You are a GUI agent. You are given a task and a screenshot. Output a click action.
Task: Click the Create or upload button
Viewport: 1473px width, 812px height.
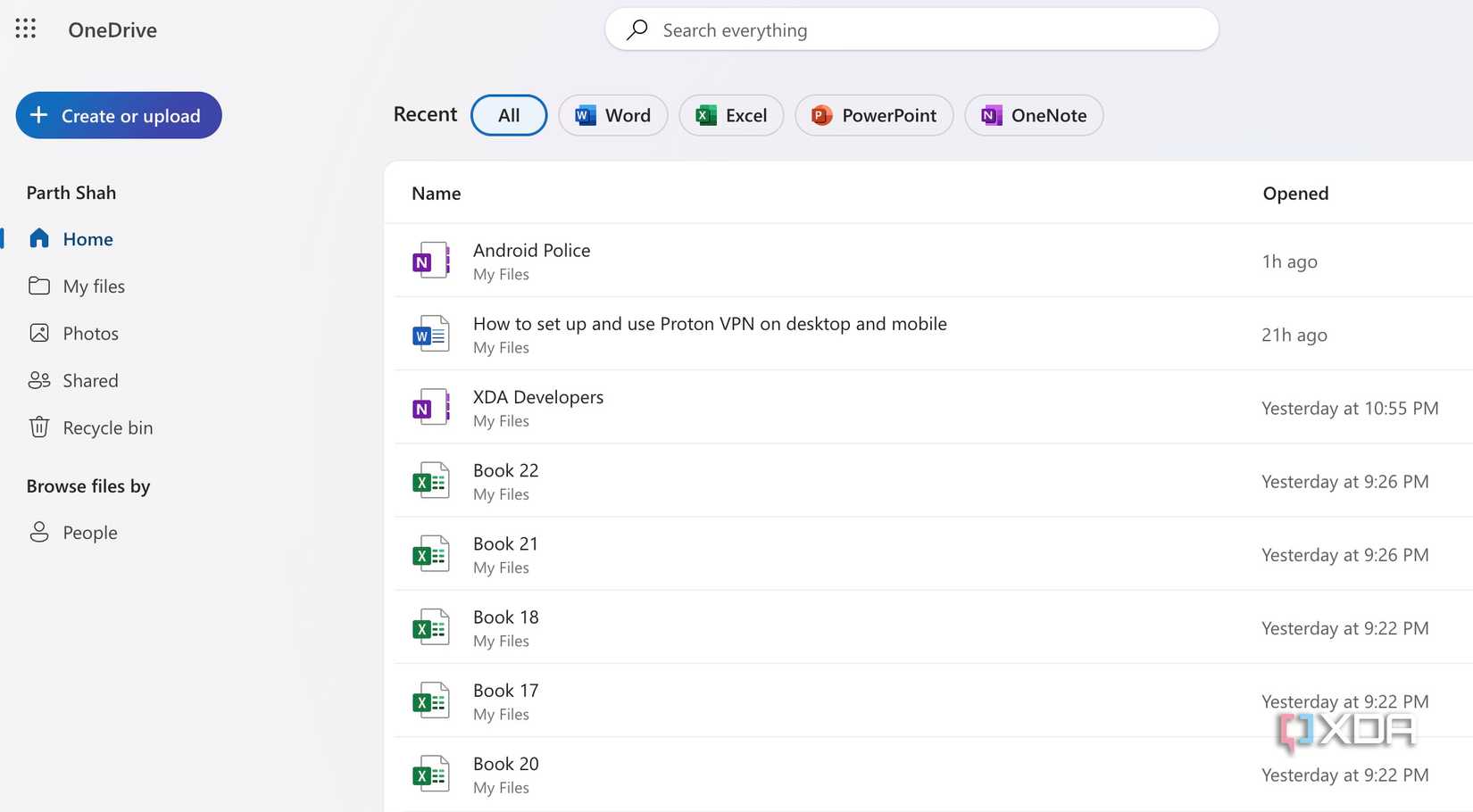[x=119, y=115]
